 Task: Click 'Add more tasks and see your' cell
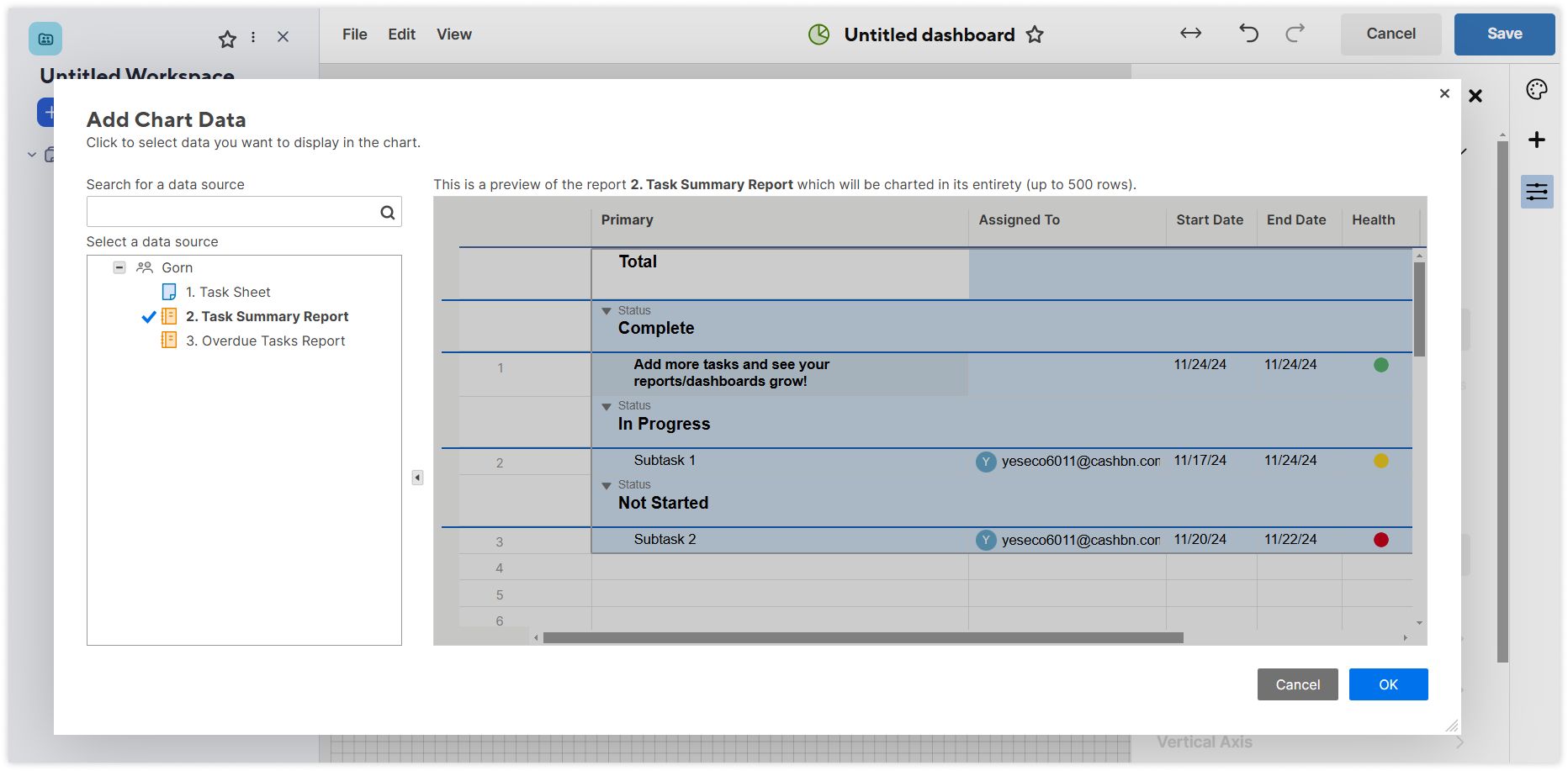pyautogui.click(x=780, y=373)
